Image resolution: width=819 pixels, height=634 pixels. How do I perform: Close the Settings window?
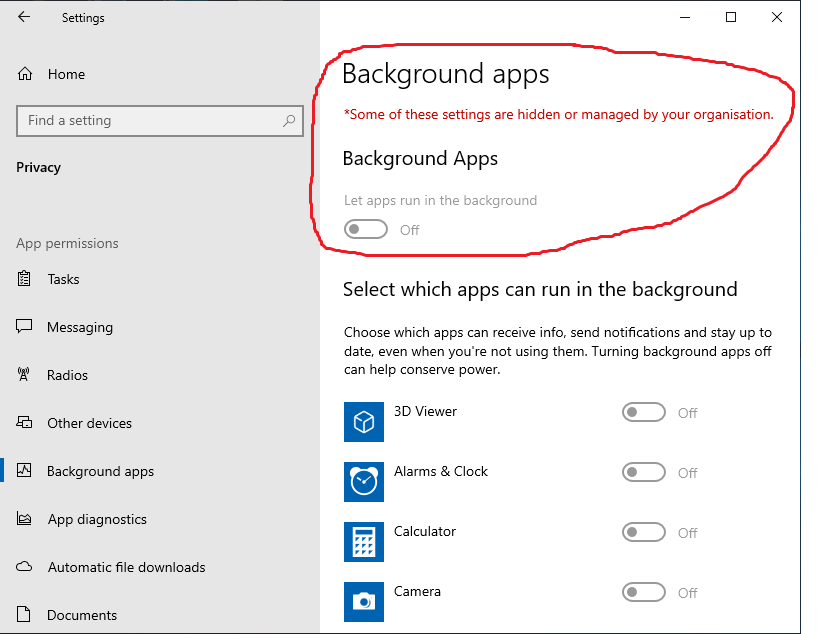pyautogui.click(x=777, y=17)
